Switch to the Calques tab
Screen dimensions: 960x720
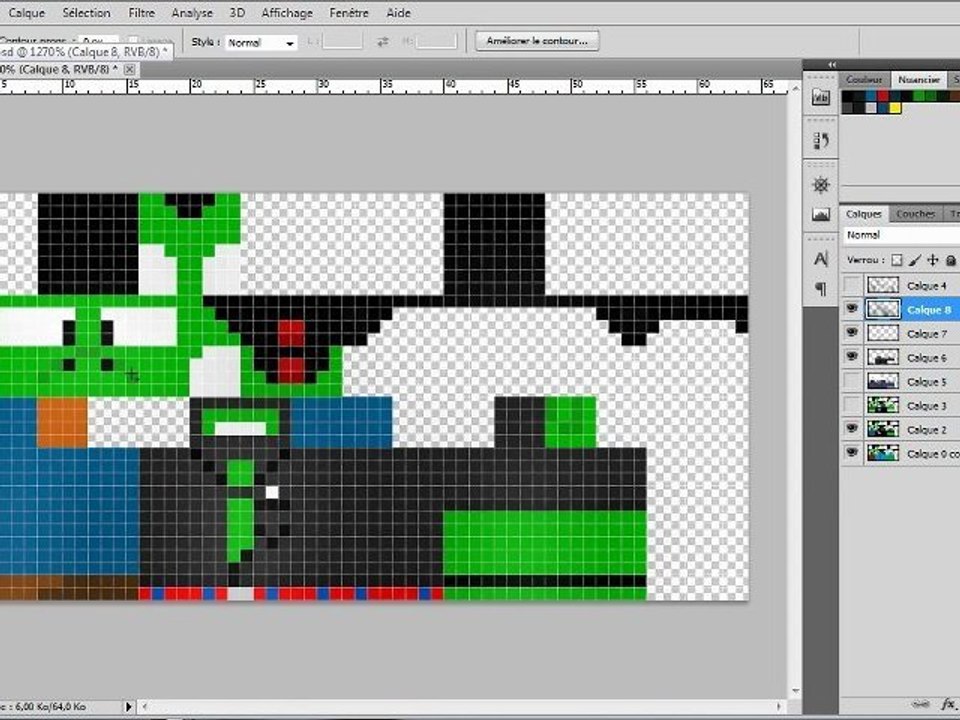863,214
